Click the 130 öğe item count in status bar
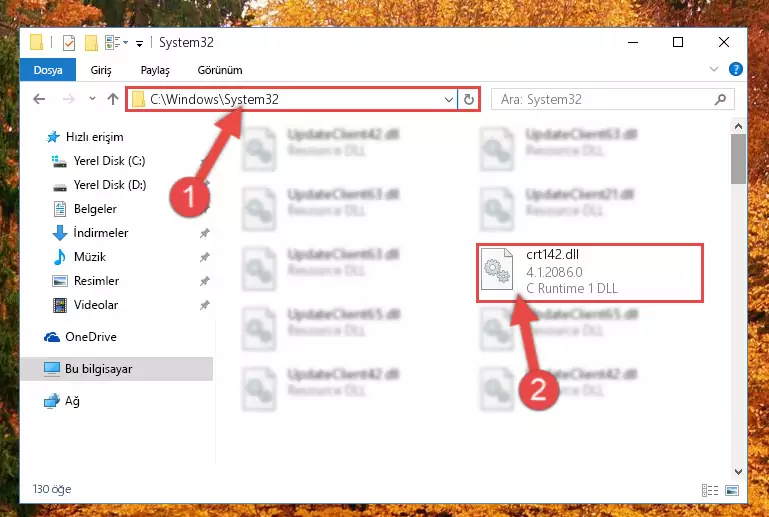The width and height of the screenshot is (769, 517). pos(52,489)
